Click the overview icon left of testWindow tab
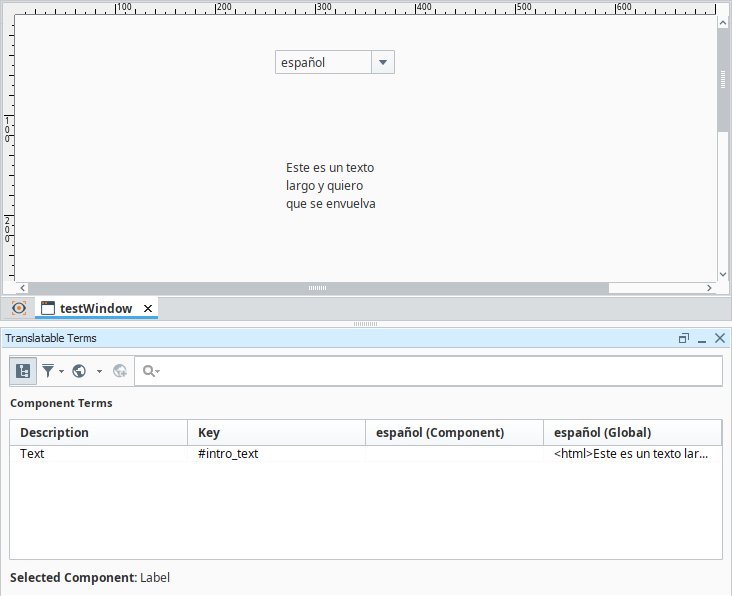The image size is (732, 596). click(x=18, y=308)
